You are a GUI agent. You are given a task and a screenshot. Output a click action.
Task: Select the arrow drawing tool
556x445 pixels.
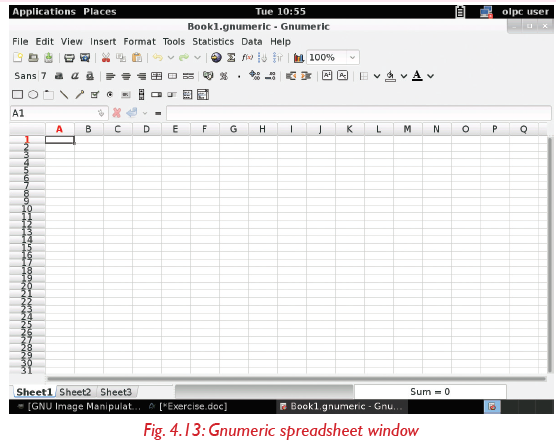tap(79, 94)
